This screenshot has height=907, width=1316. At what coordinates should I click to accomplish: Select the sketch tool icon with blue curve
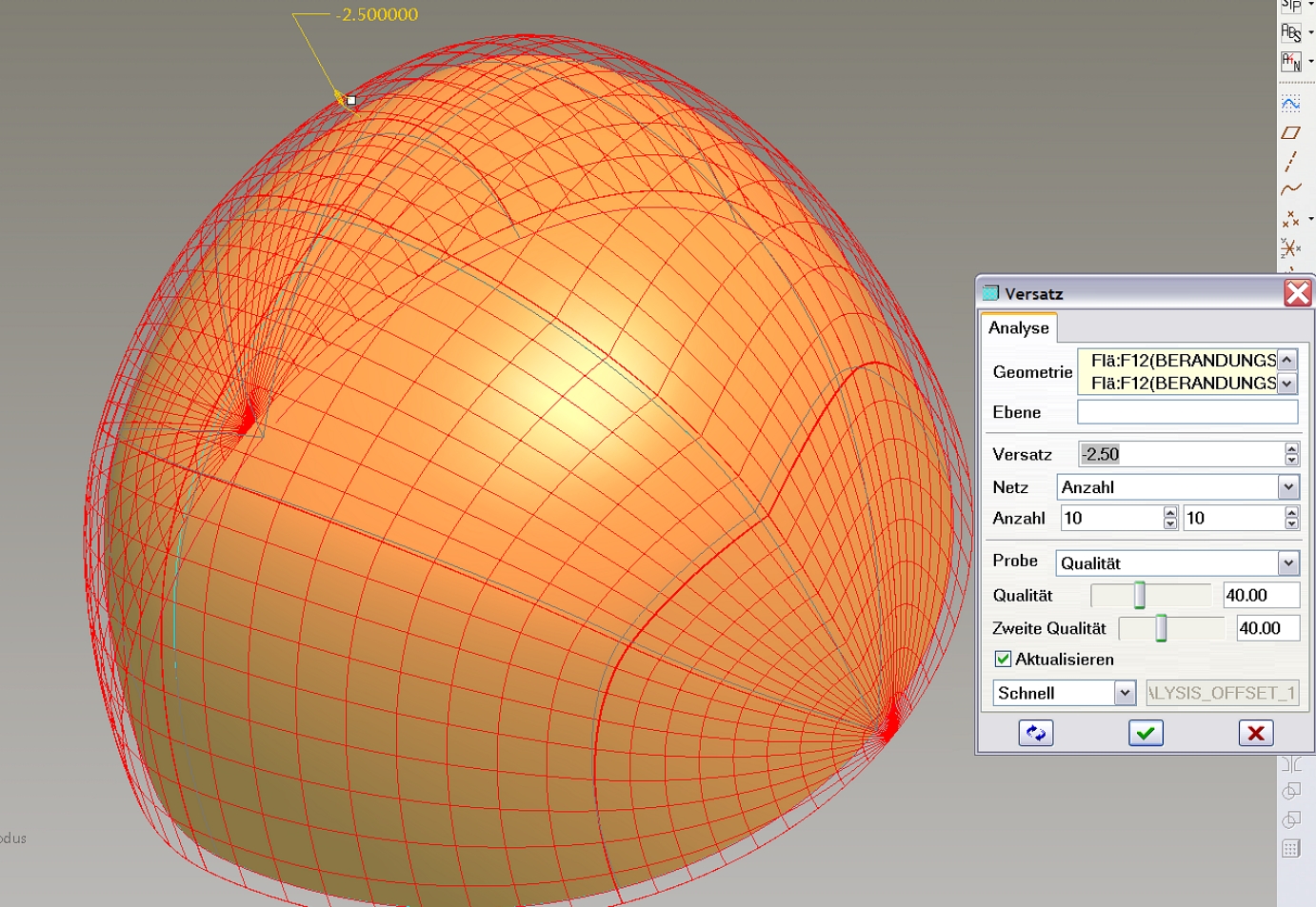tap(1290, 103)
